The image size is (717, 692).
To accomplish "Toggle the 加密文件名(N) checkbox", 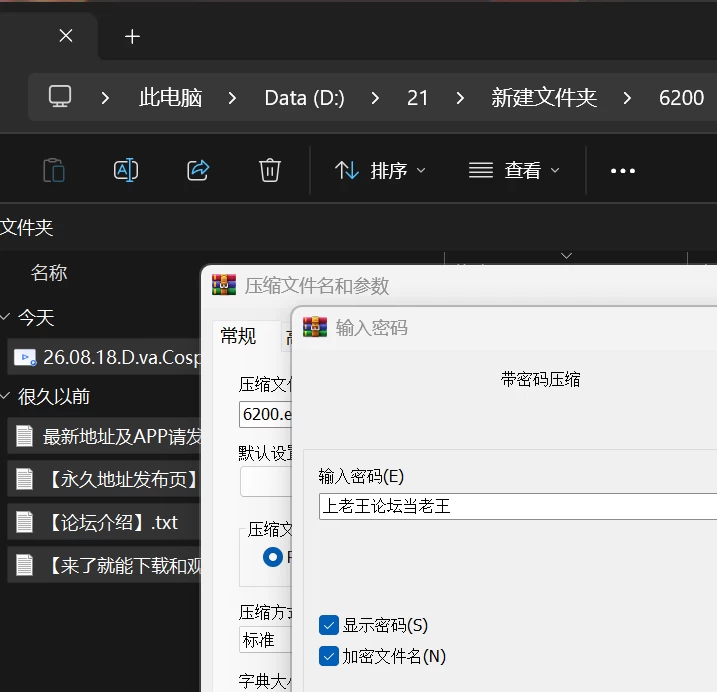I will pyautogui.click(x=328, y=656).
